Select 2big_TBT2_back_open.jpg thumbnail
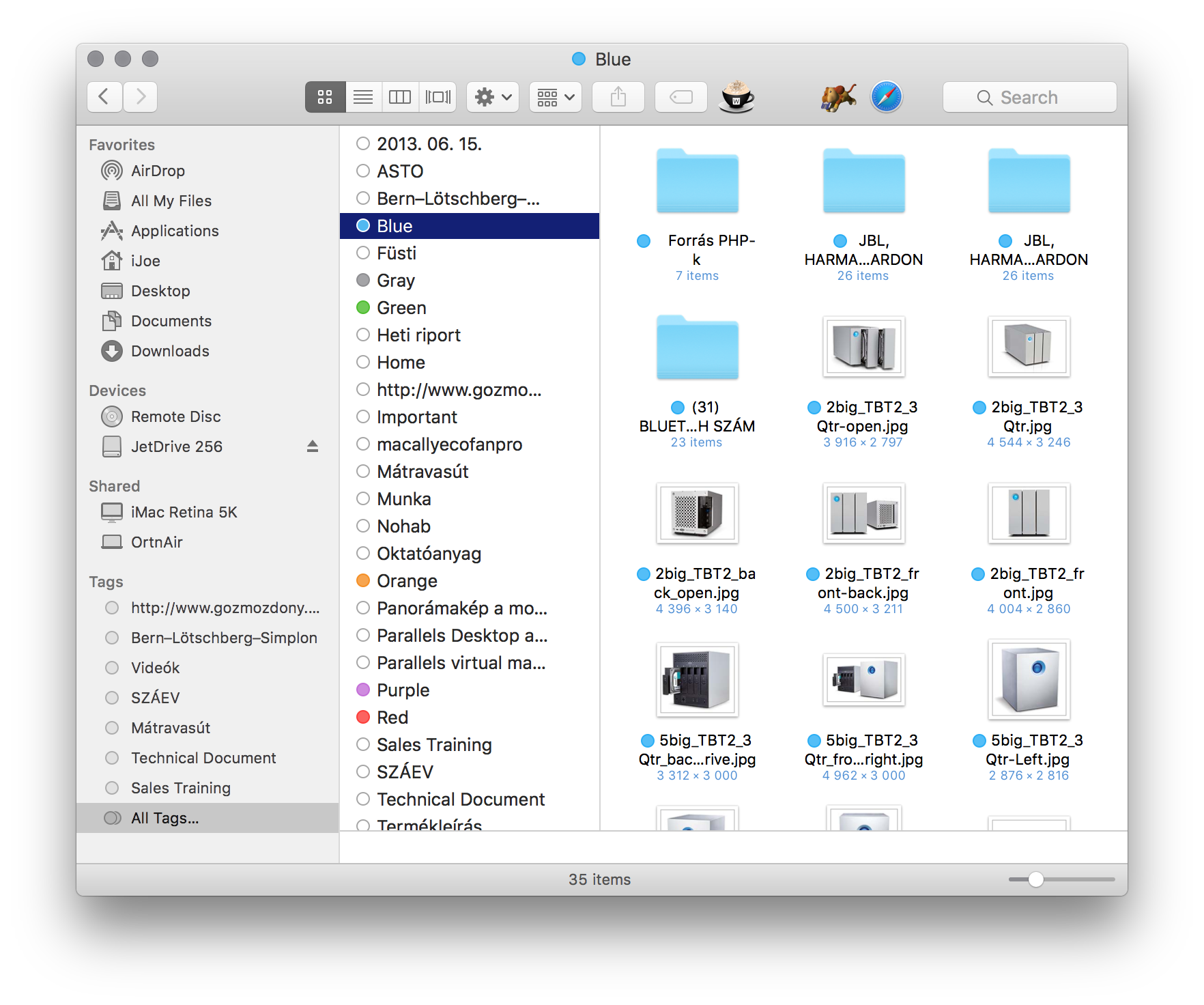This screenshot has height=1005, width=1204. pos(697,513)
